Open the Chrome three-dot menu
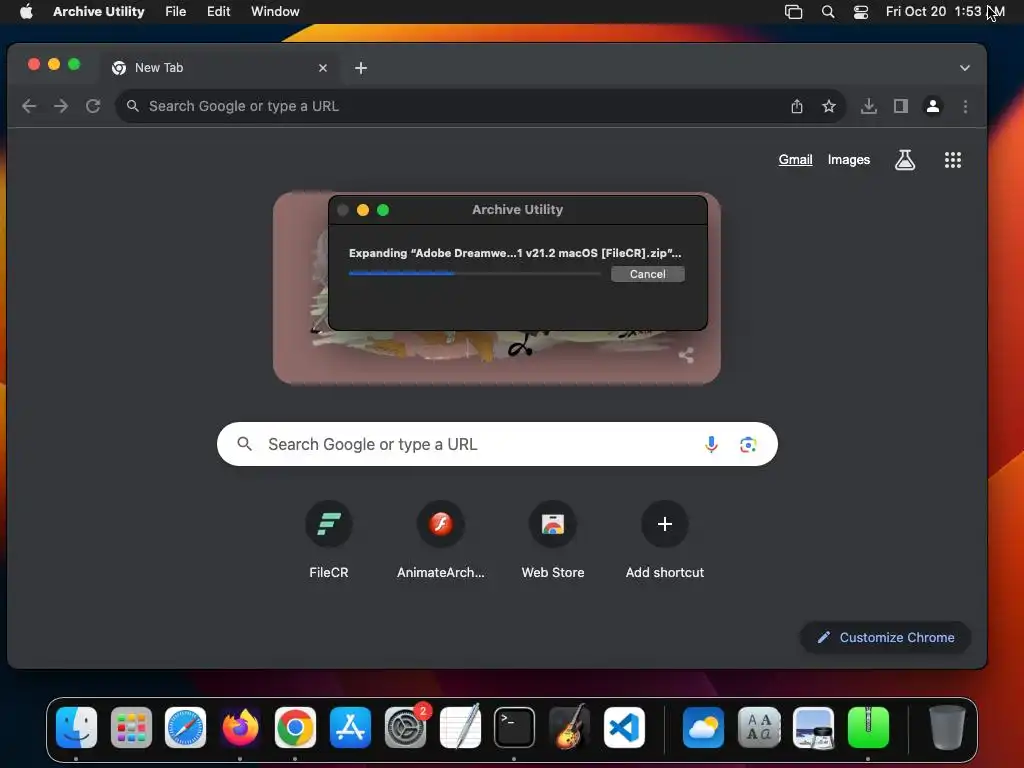This screenshot has width=1024, height=768. tap(965, 106)
